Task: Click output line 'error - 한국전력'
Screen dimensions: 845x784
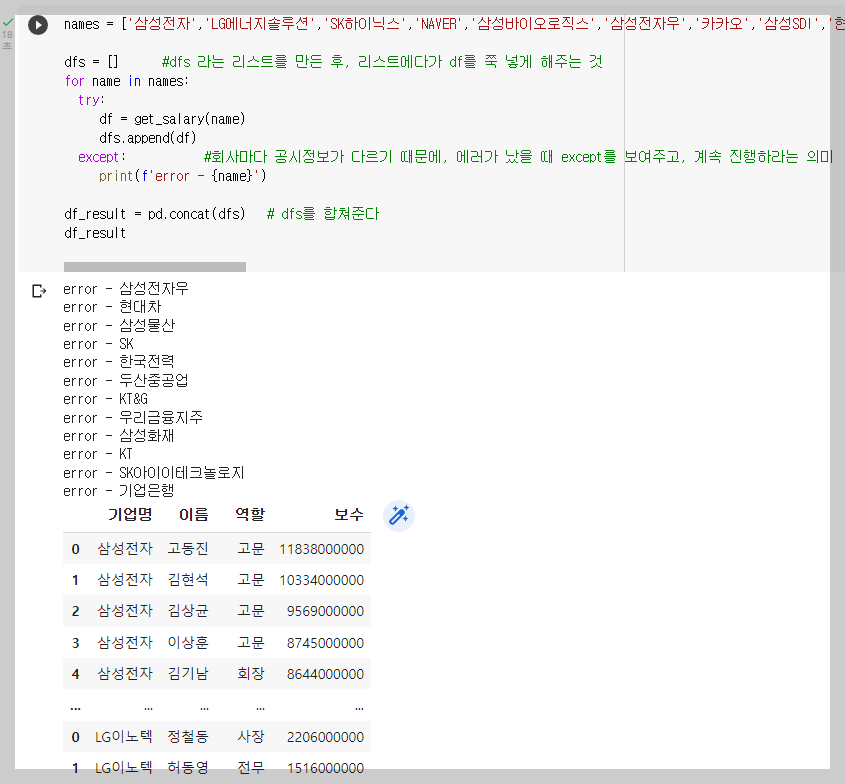Action: 119,362
